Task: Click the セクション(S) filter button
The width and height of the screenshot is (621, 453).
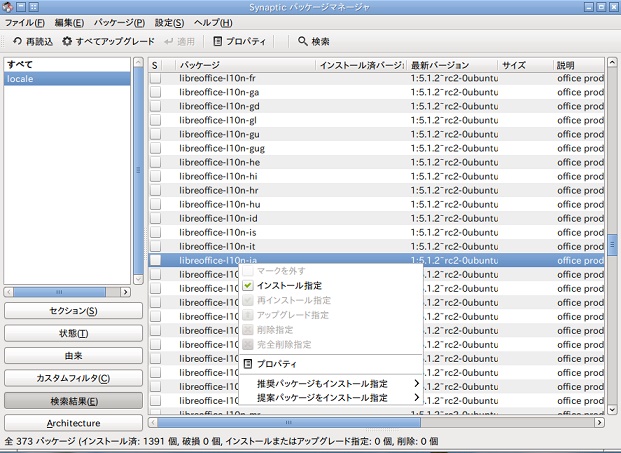Action: [x=73, y=311]
